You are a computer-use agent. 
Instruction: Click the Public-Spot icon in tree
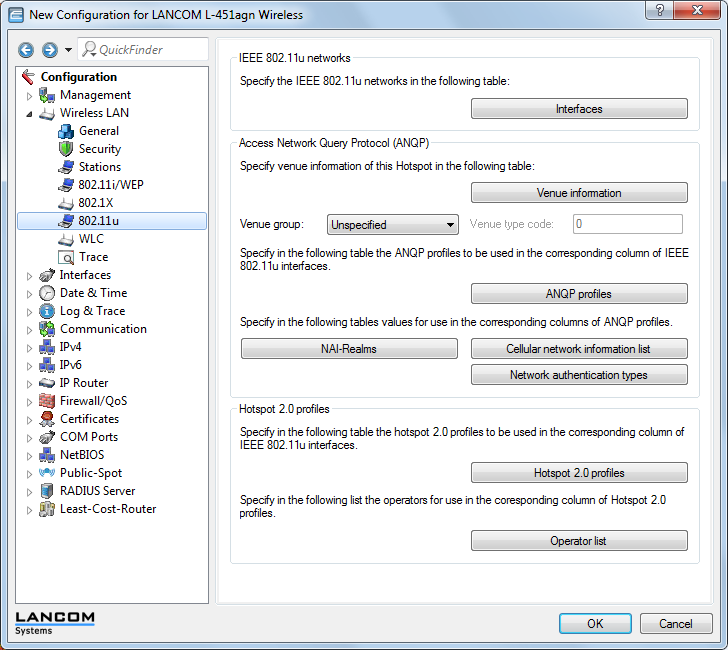click(x=47, y=473)
